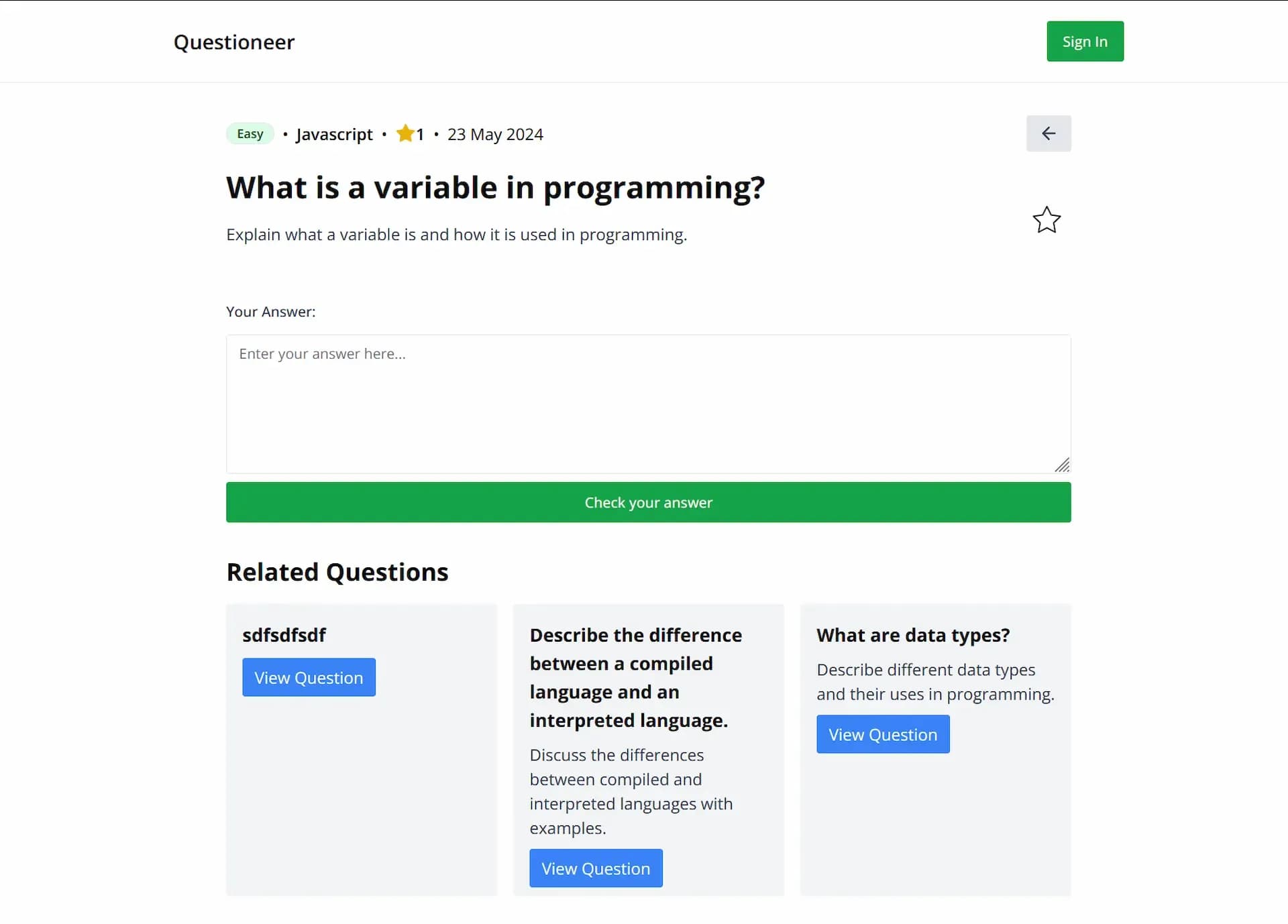Click the back arrow icon

click(1048, 133)
